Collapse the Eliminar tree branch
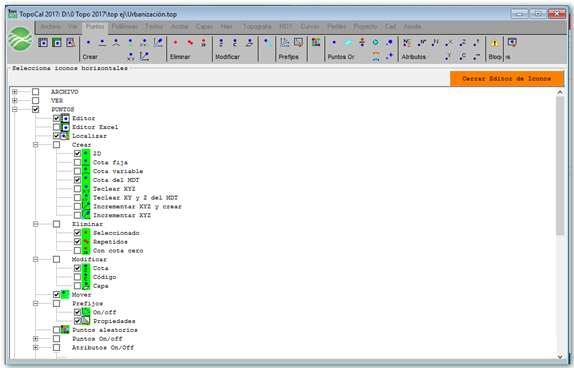 click(36, 224)
